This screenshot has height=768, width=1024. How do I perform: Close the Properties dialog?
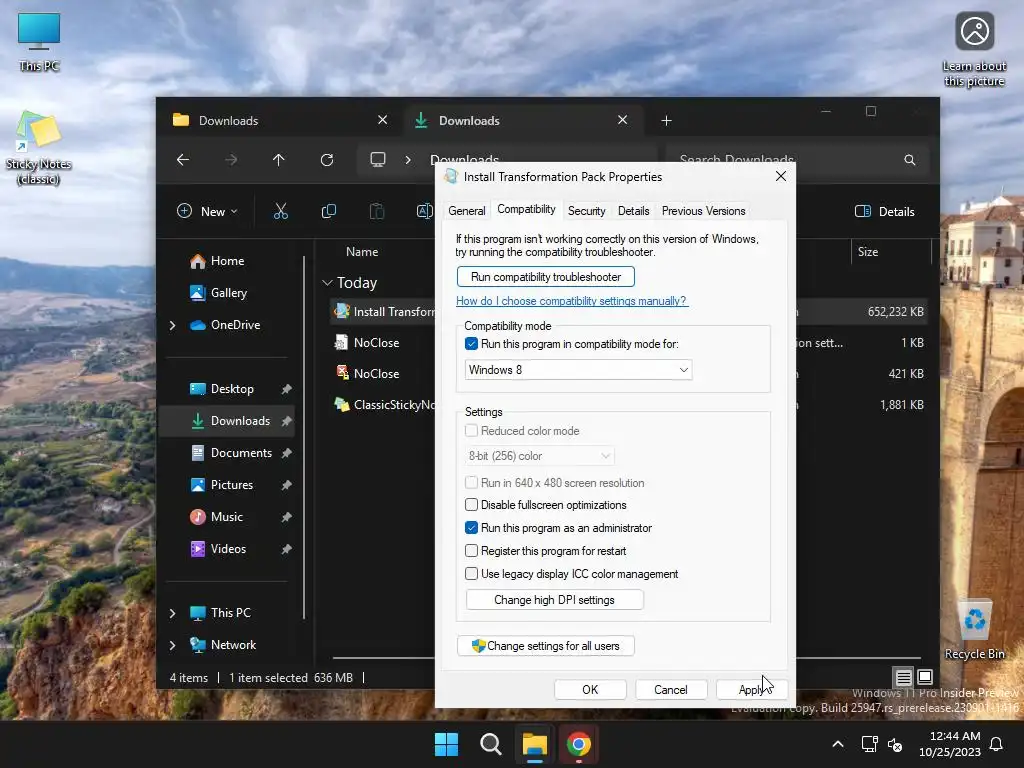pos(780,176)
